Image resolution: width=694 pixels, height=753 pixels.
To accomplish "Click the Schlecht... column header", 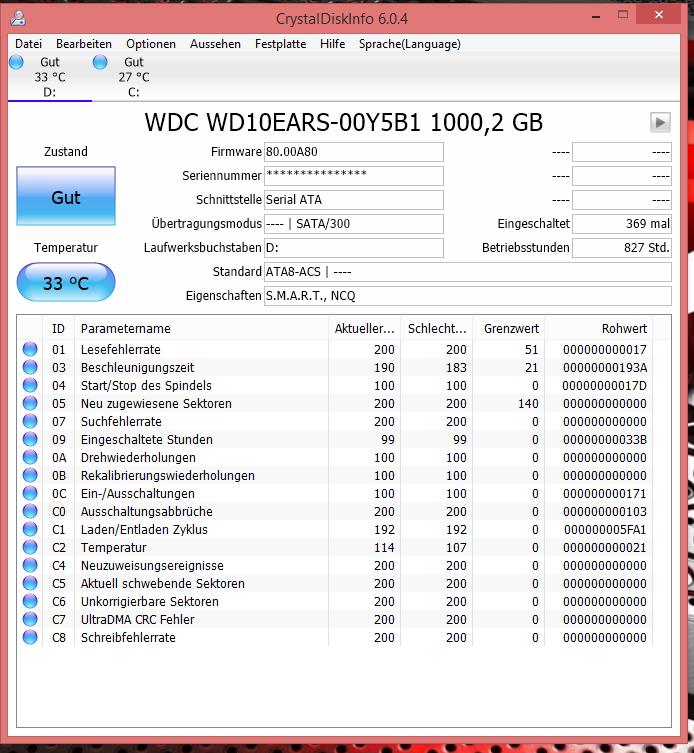I will [437, 328].
